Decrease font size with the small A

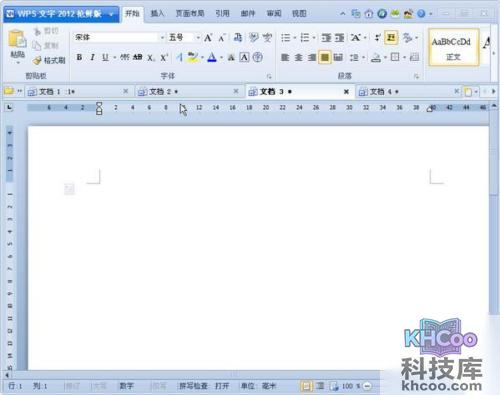(222, 38)
